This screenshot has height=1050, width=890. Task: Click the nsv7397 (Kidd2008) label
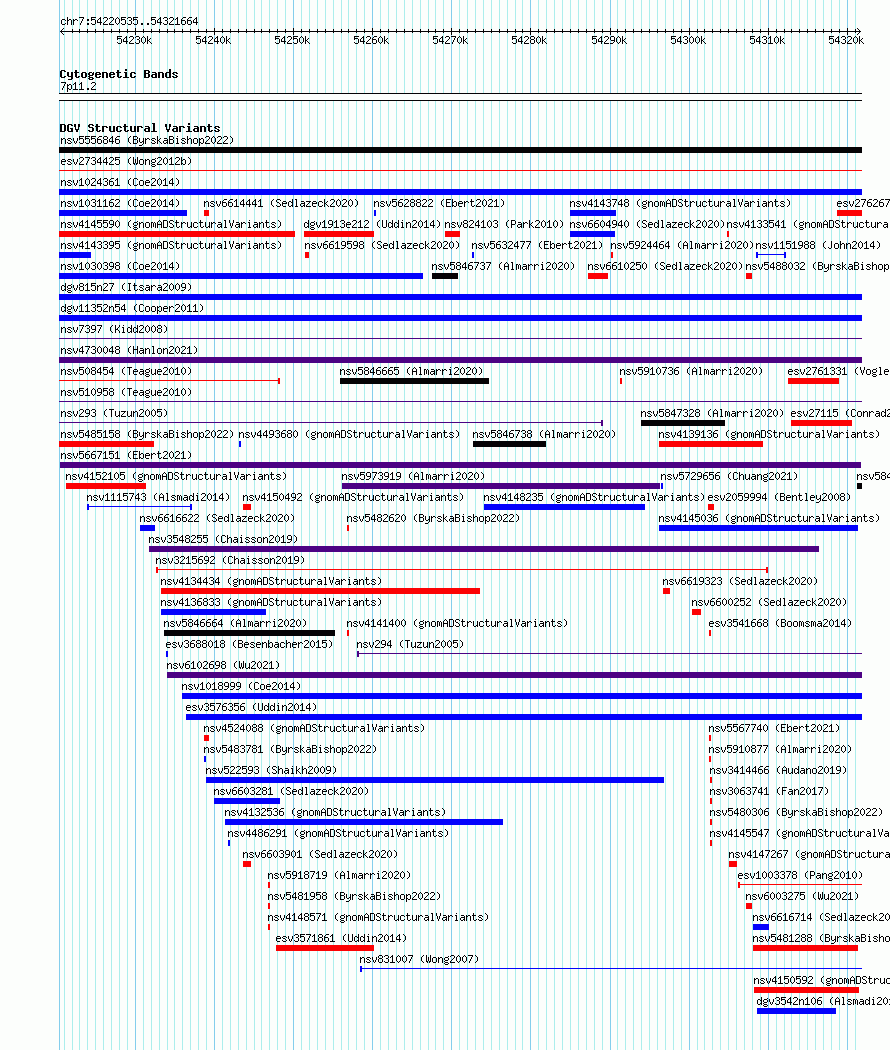tap(114, 329)
